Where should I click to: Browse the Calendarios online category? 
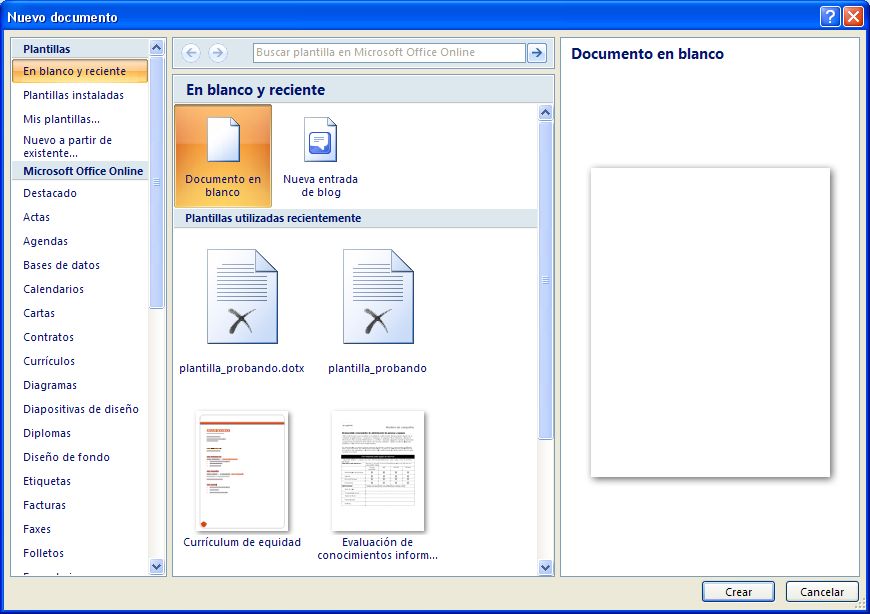coord(54,290)
